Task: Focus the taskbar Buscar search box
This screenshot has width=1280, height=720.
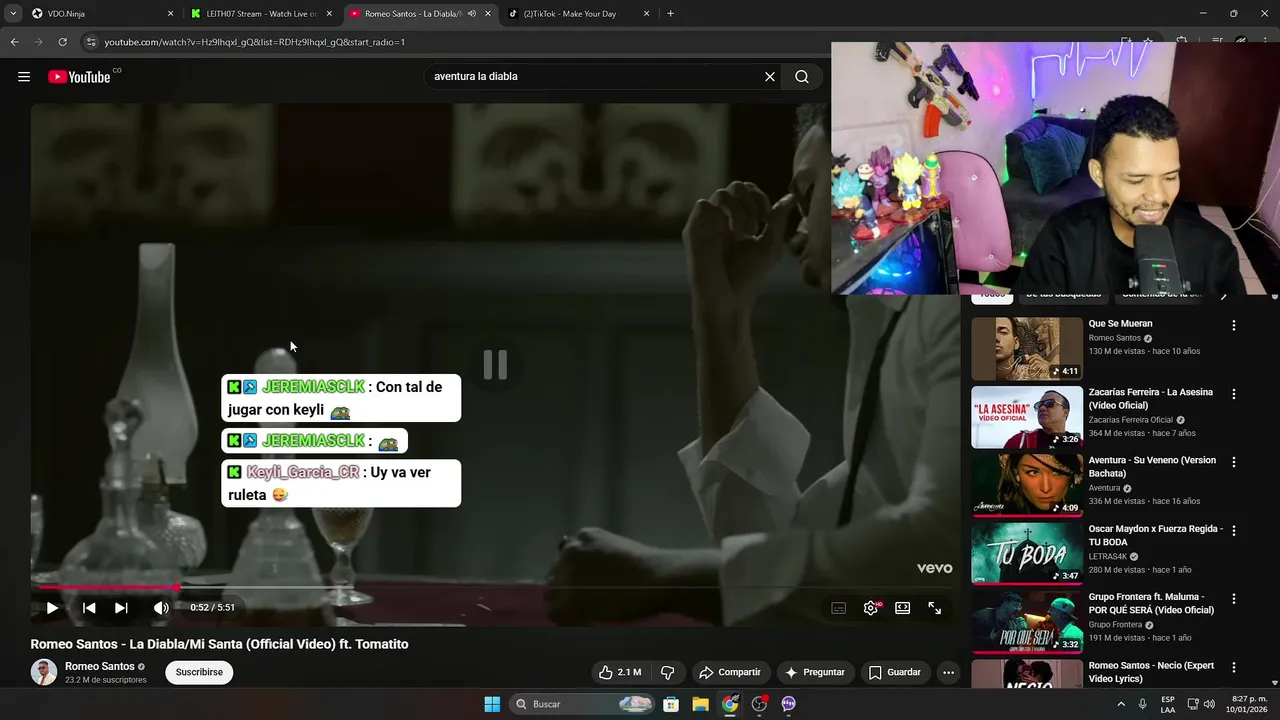Action: pyautogui.click(x=582, y=704)
